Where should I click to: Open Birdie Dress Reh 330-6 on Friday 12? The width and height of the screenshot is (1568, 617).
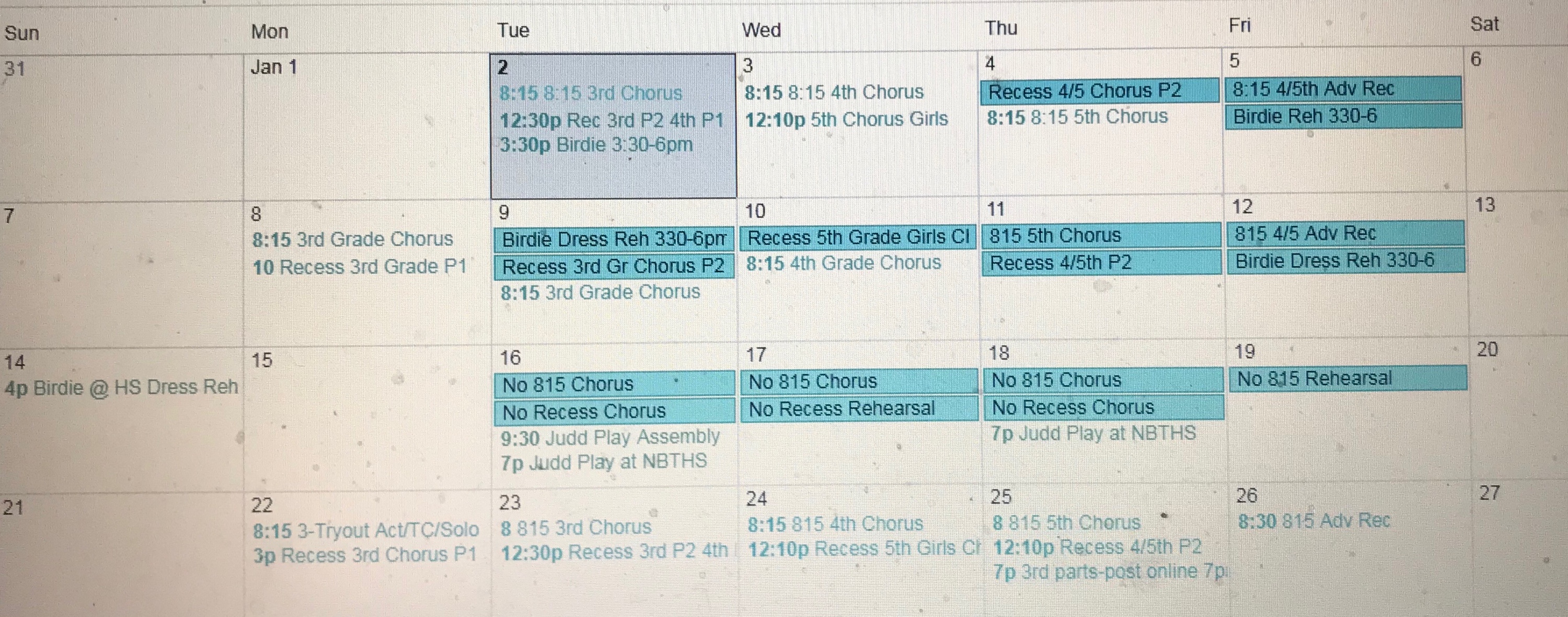1345,261
